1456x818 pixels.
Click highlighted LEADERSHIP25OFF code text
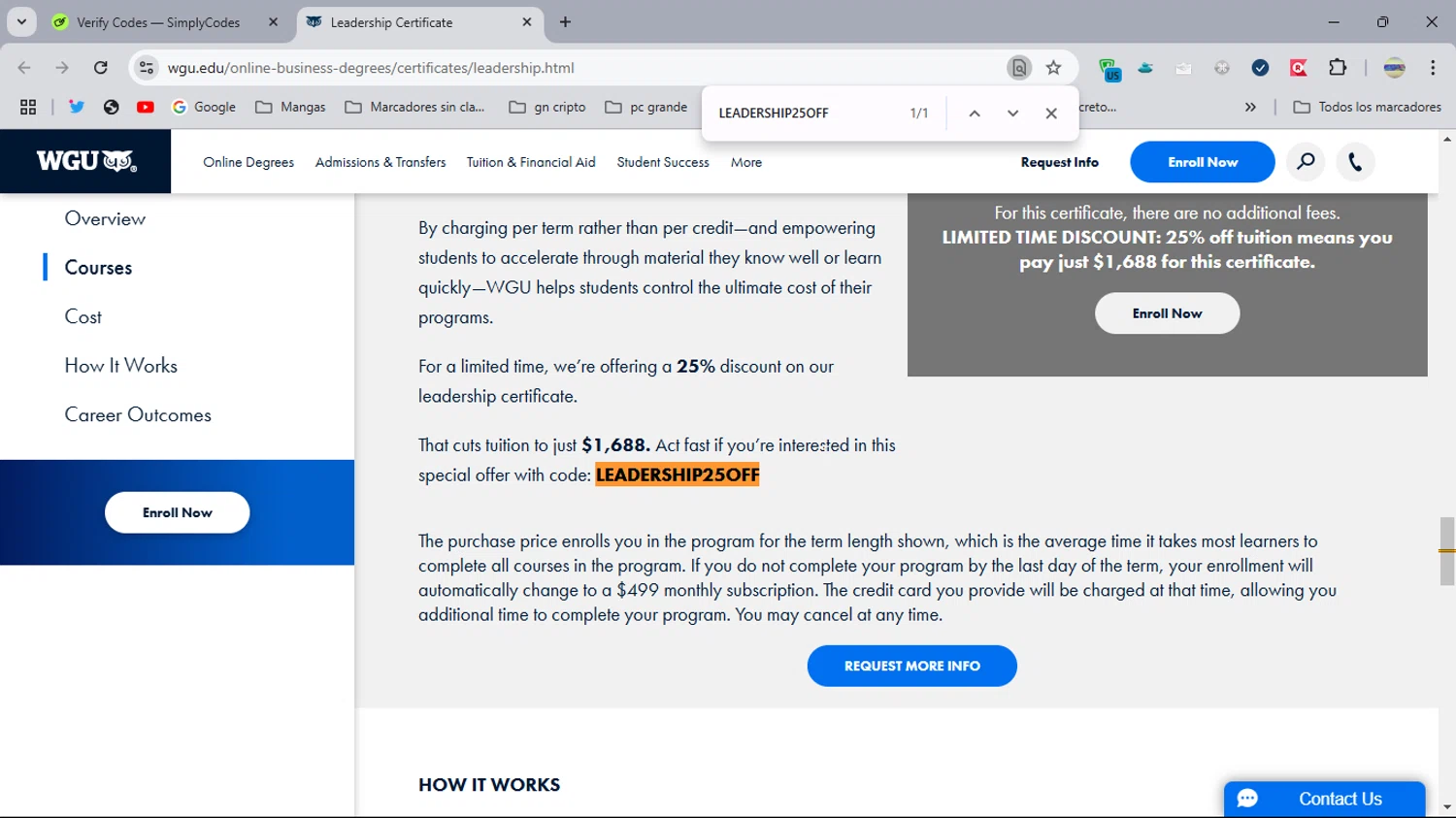tap(678, 474)
